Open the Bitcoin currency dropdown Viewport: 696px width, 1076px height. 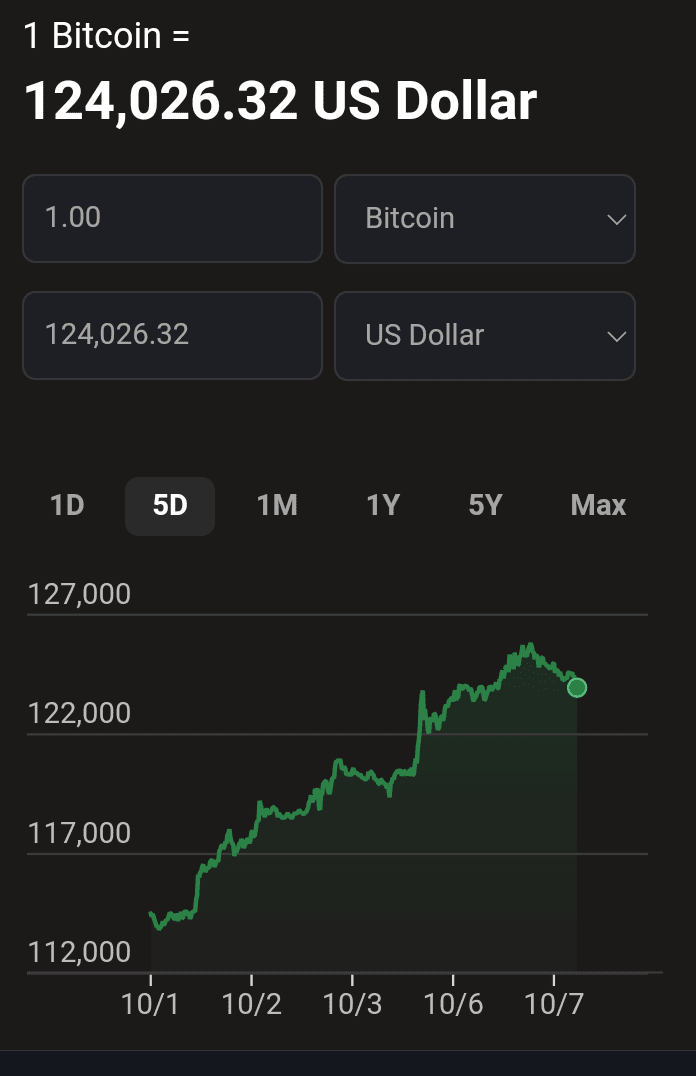[484, 219]
